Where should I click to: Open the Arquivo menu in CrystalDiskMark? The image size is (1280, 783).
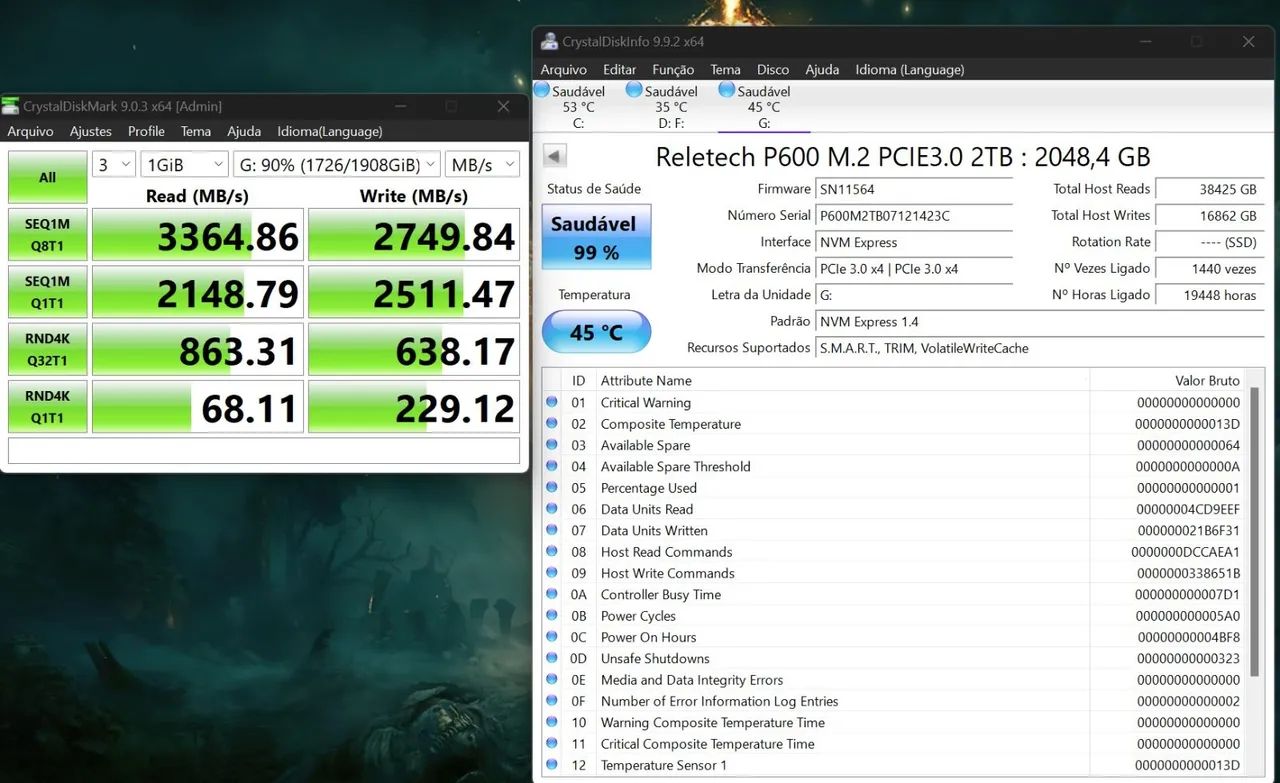[31, 131]
